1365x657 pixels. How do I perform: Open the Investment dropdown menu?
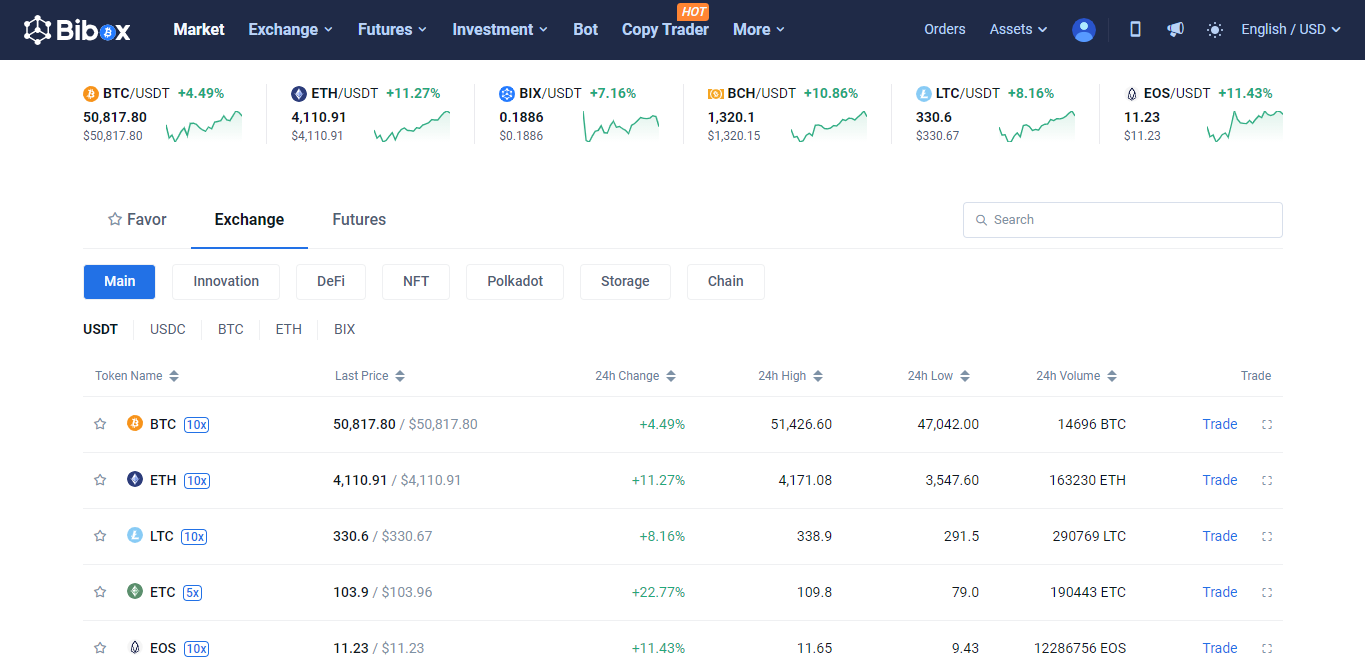tap(500, 30)
